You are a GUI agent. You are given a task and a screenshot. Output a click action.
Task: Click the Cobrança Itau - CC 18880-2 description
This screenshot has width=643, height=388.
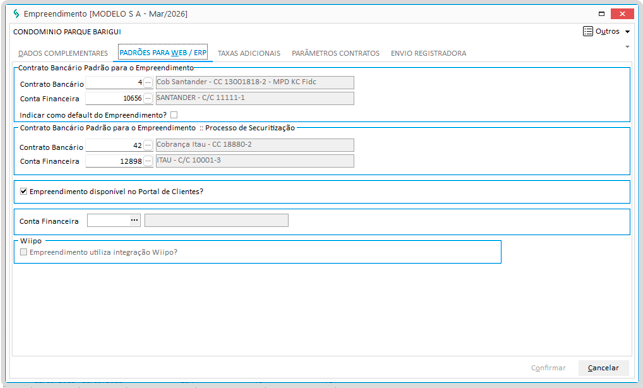click(x=255, y=145)
